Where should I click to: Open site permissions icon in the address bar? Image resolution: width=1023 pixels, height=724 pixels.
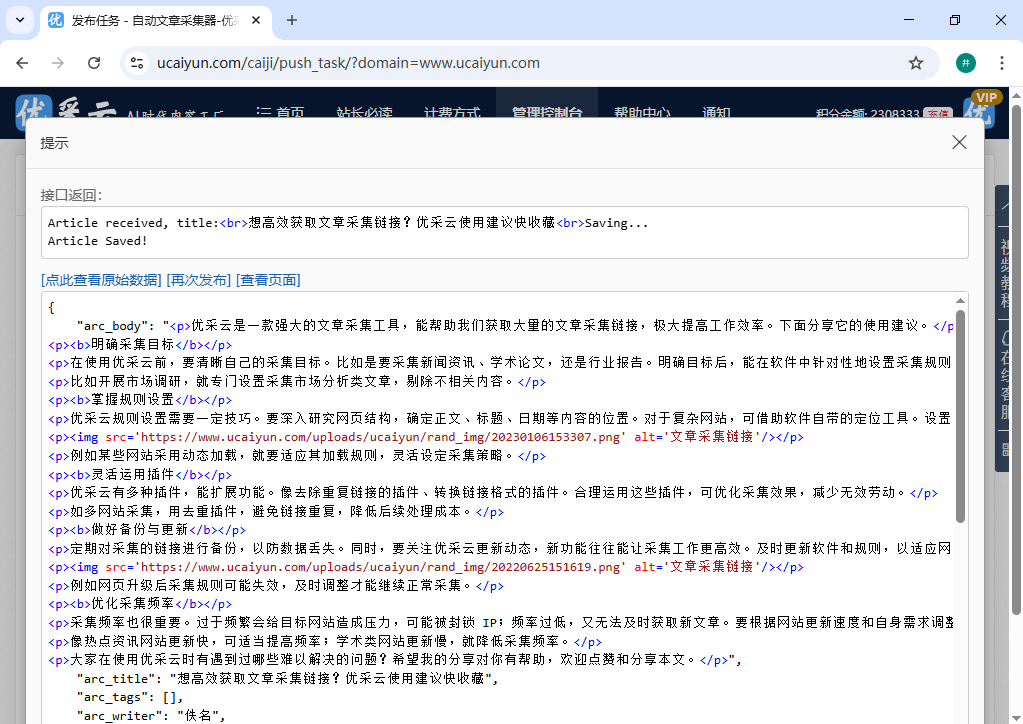(x=136, y=62)
